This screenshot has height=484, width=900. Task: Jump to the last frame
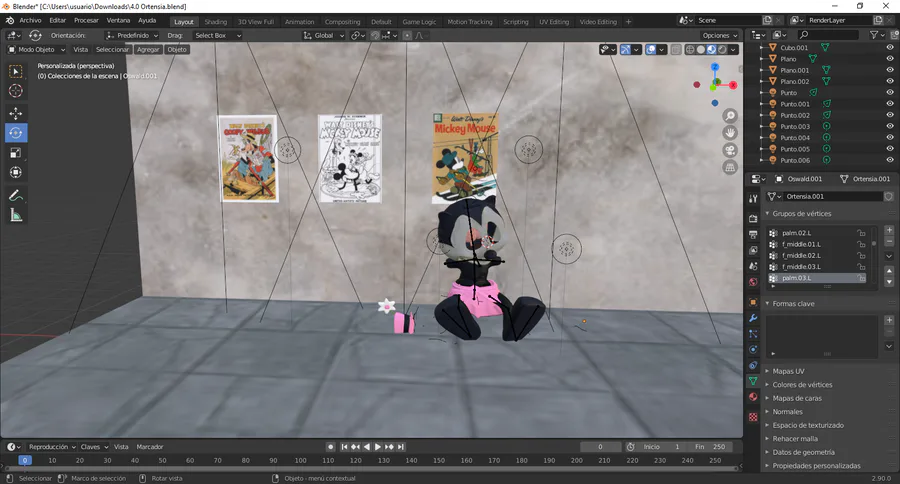pos(401,447)
